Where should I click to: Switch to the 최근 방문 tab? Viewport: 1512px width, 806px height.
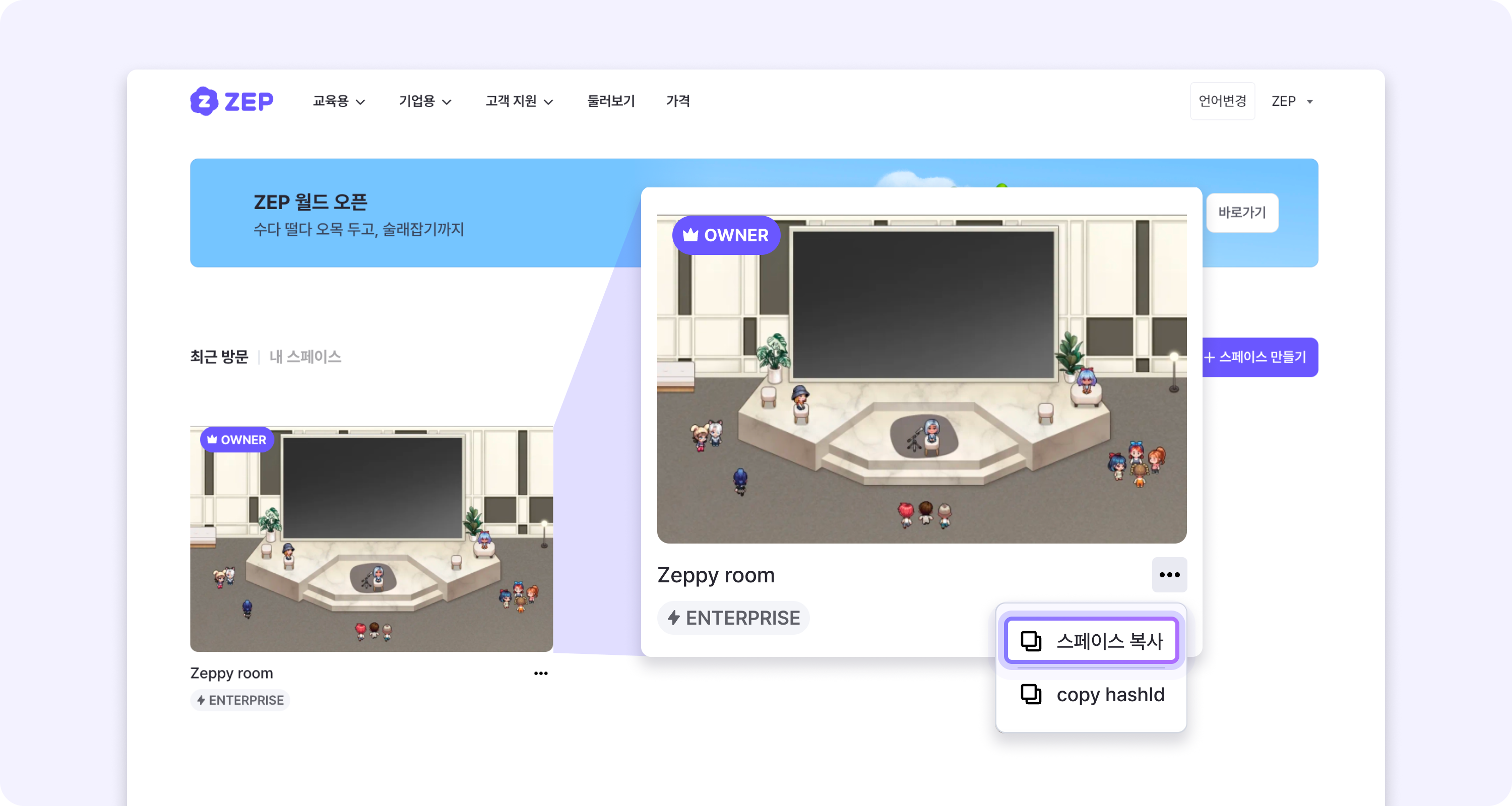point(219,357)
